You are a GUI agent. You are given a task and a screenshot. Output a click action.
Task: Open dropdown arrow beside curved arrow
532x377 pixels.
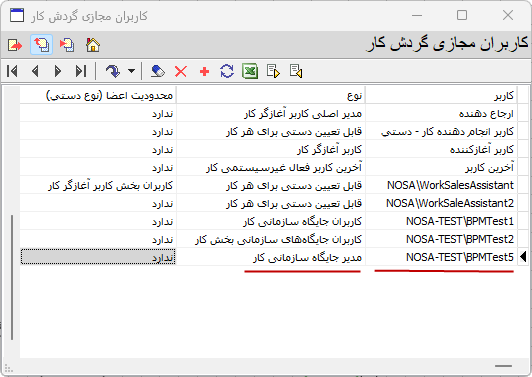pos(131,71)
